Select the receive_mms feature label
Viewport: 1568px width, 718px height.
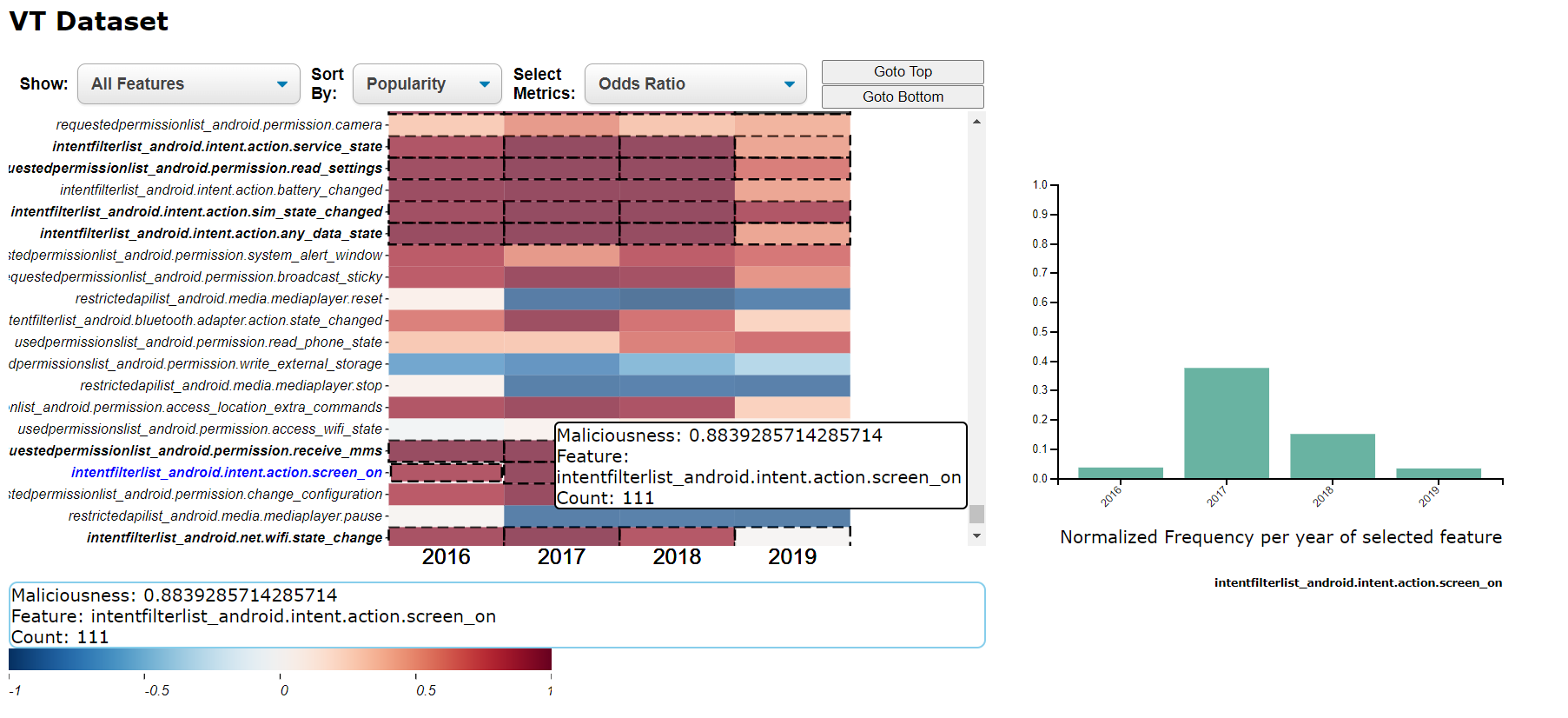tap(195, 451)
